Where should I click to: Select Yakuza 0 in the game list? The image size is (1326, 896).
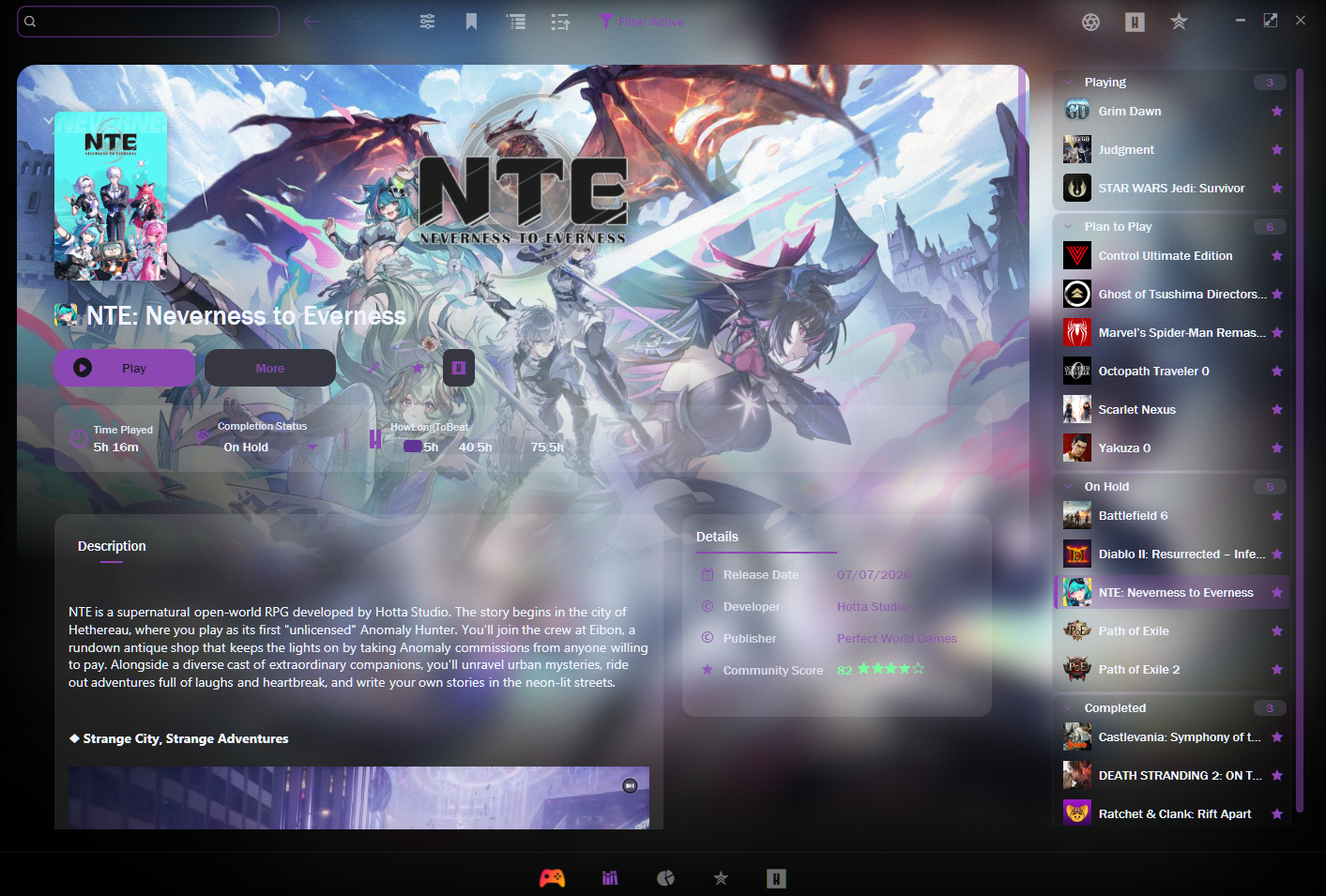(1171, 448)
